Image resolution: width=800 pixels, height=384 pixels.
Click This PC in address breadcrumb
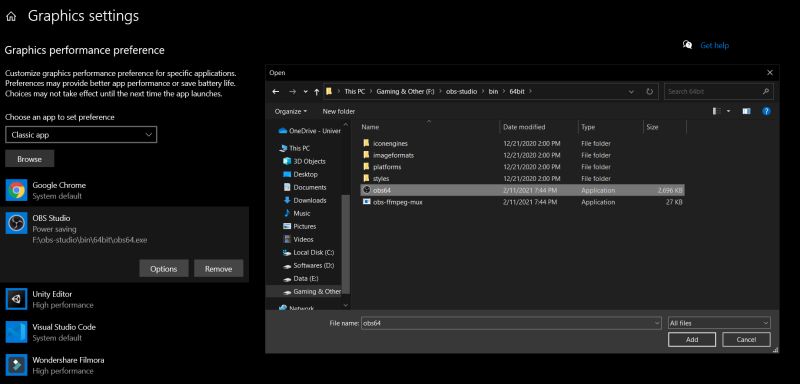pos(355,92)
